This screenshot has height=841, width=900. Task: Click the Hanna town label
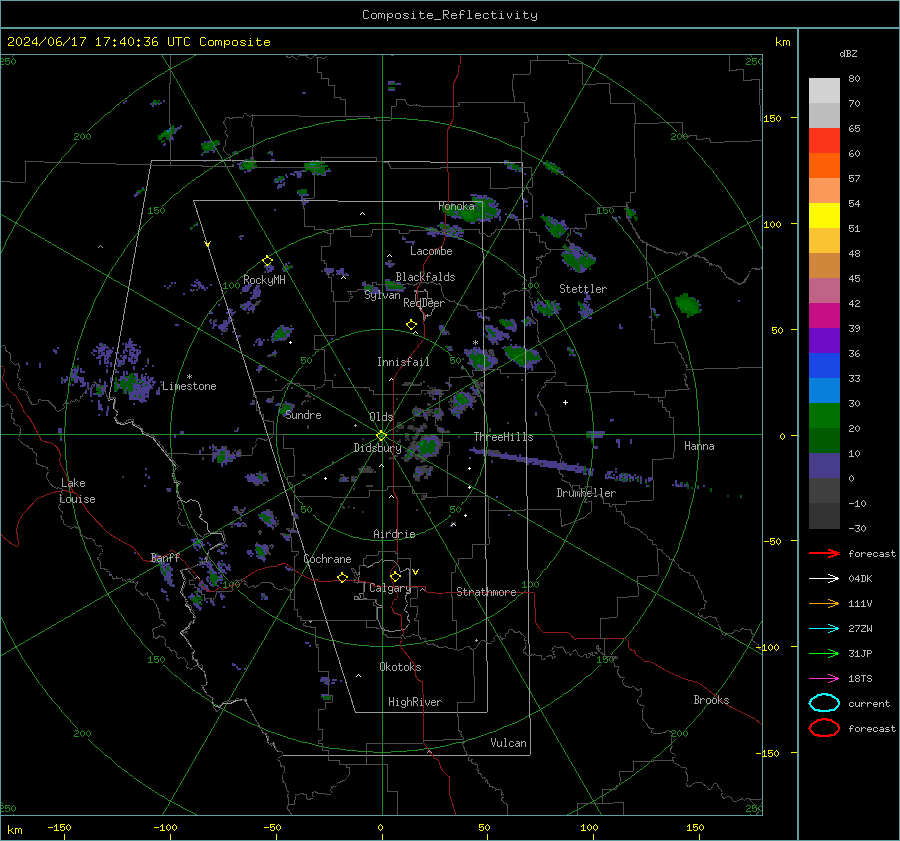pyautogui.click(x=699, y=446)
